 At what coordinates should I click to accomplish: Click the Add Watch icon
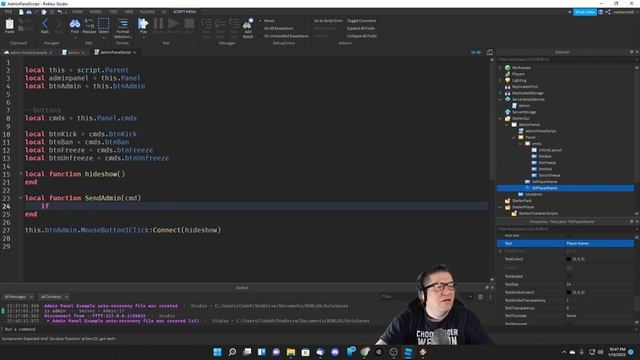coord(248,28)
